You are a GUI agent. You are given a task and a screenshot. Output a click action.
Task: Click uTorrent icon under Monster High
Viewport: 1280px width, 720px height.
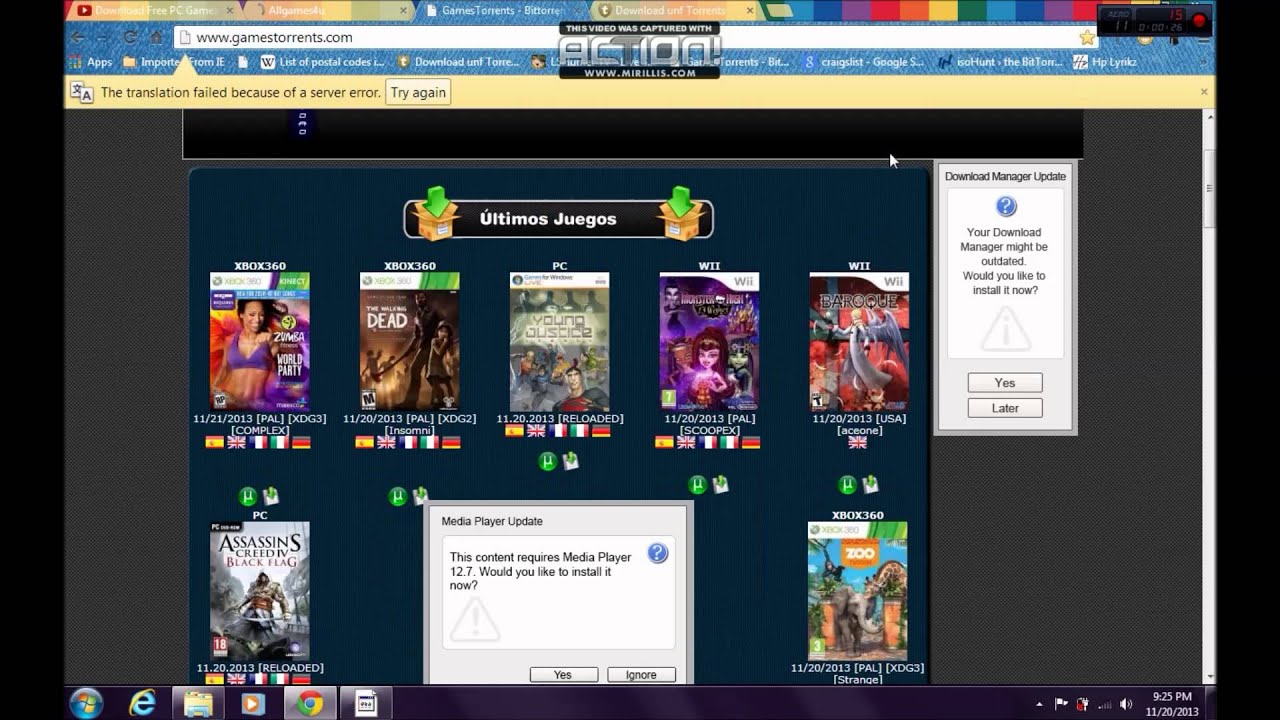click(697, 485)
